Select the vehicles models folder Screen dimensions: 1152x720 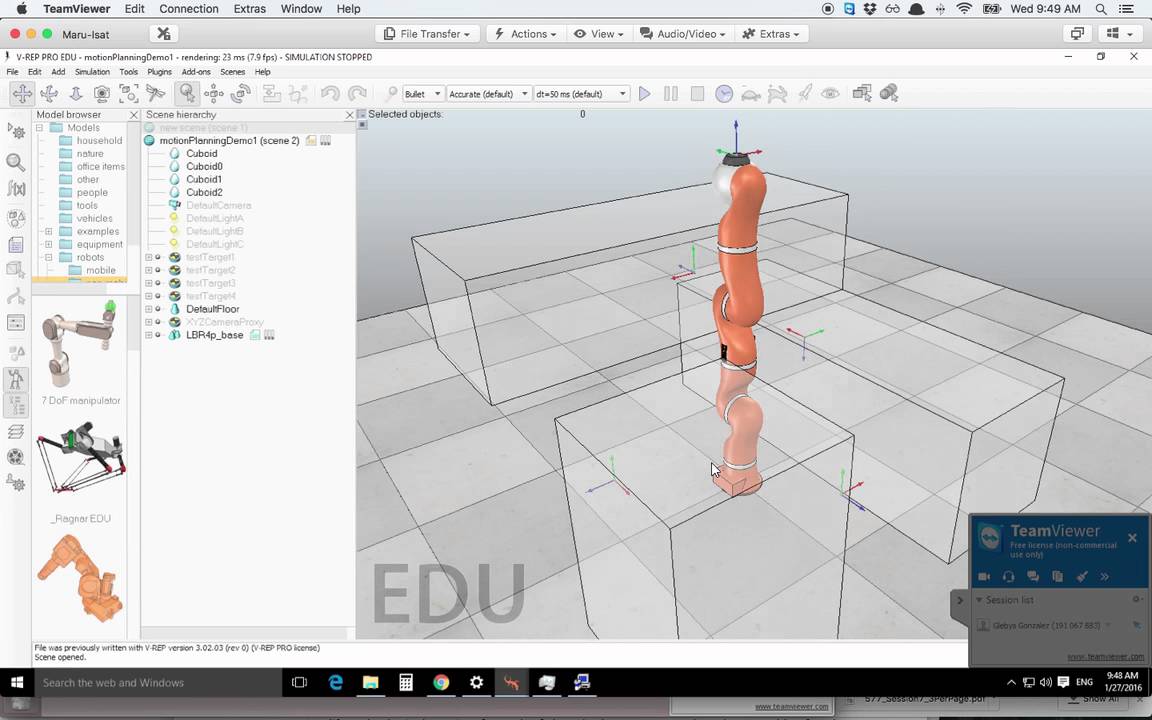point(95,218)
